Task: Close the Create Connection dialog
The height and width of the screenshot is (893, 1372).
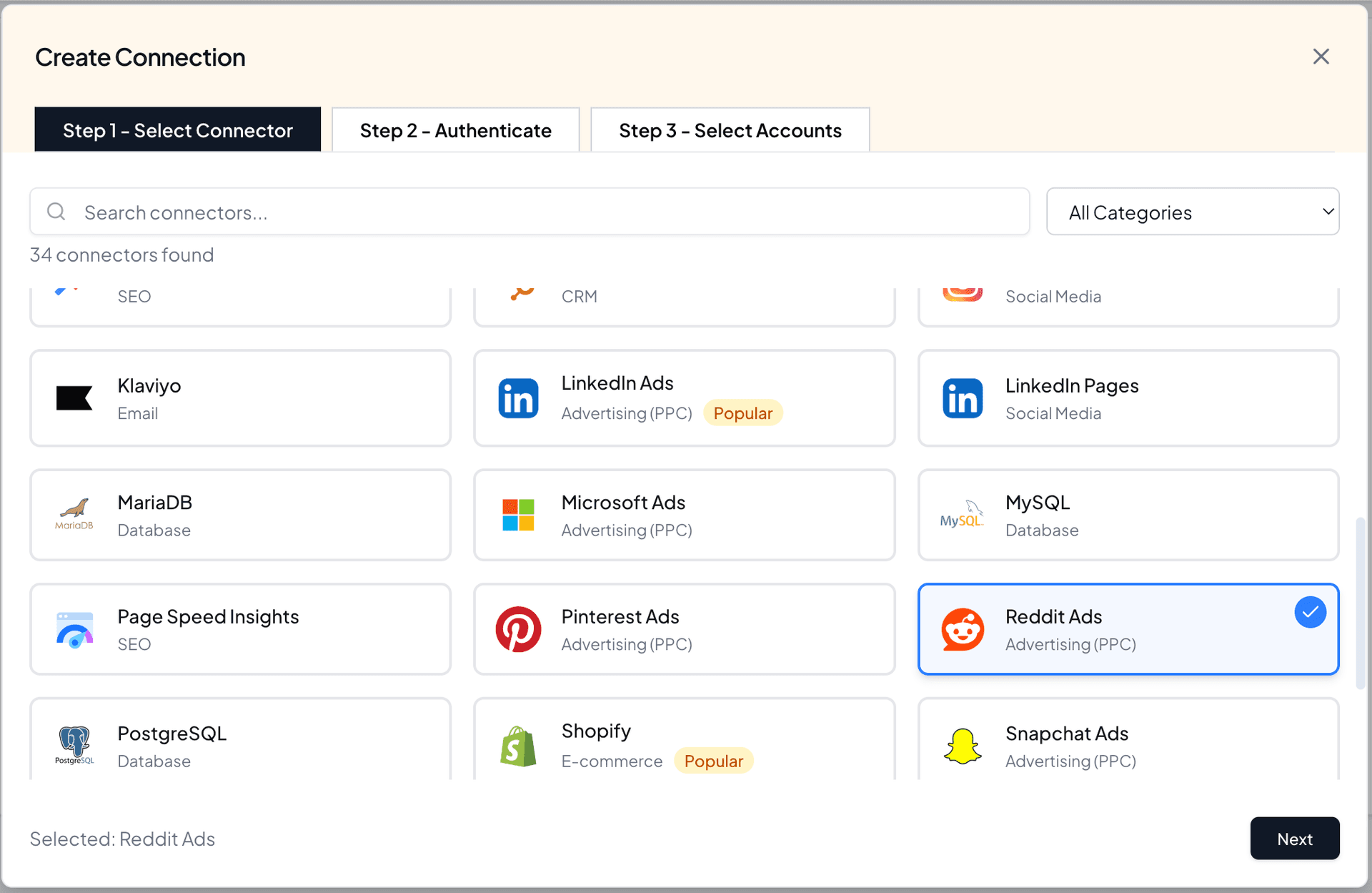Action: coord(1321,56)
